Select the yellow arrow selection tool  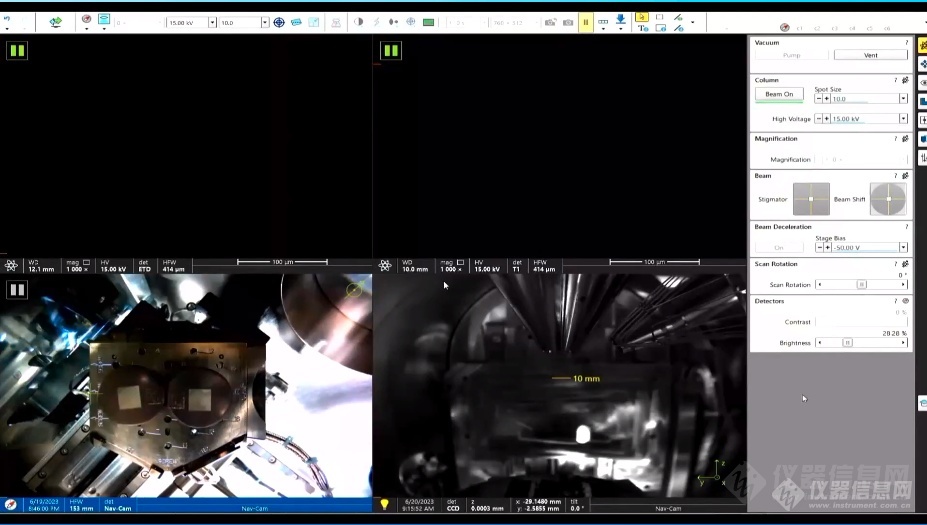[642, 17]
